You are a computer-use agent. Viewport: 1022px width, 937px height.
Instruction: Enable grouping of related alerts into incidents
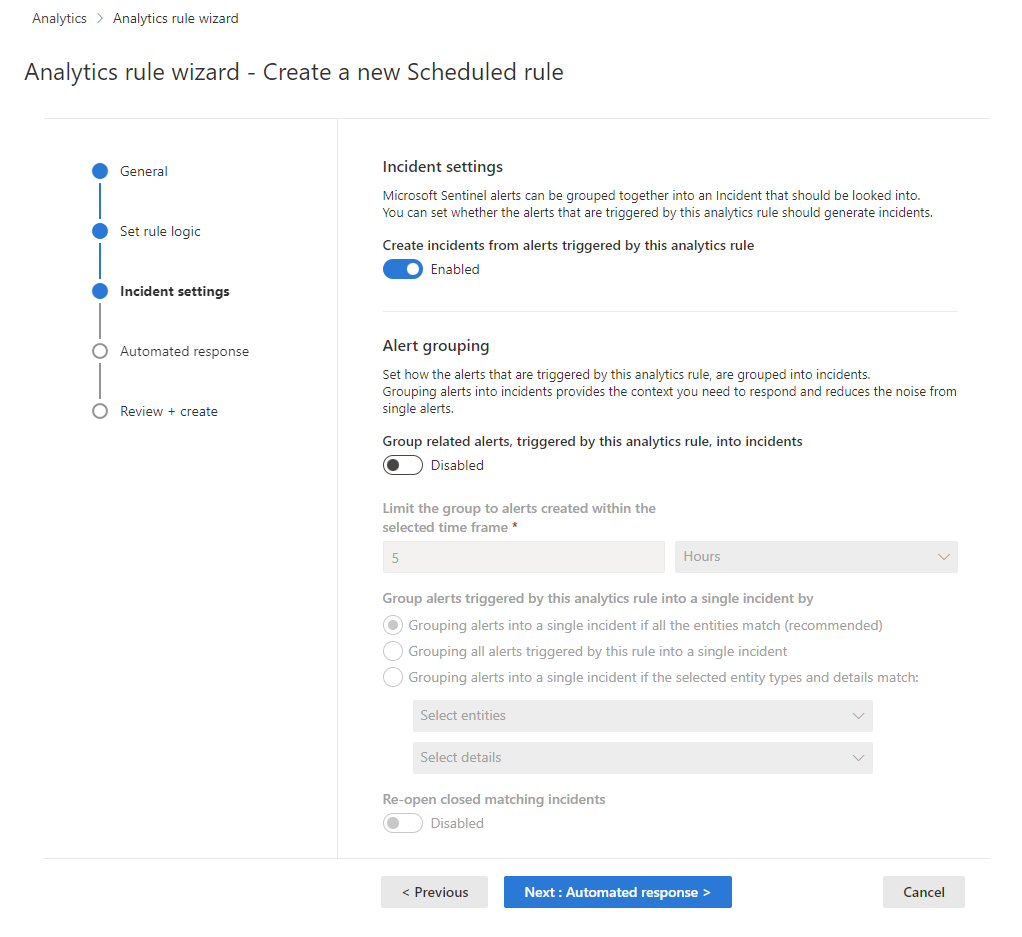[x=402, y=465]
